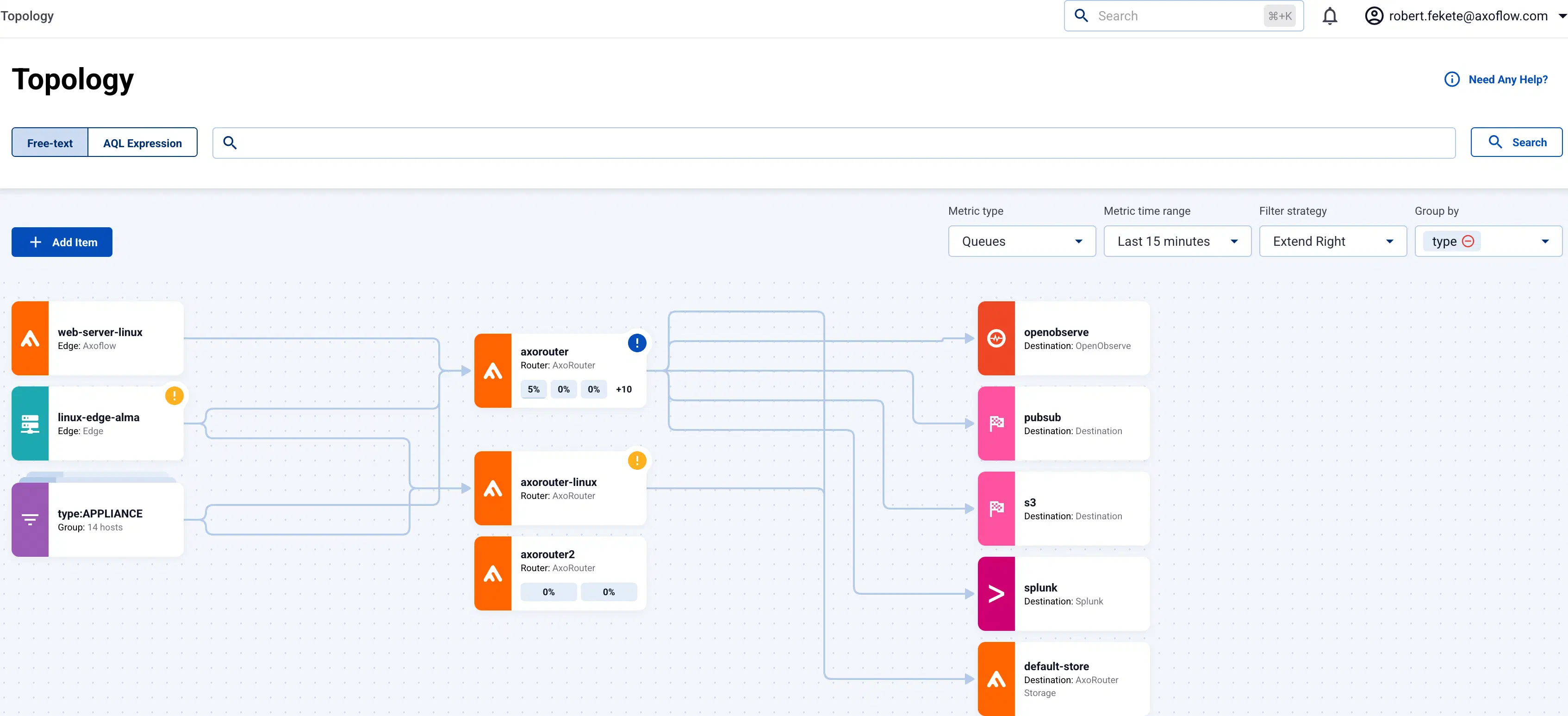The width and height of the screenshot is (1568, 716).
Task: Switch to the AQL Expression mode
Action: pyautogui.click(x=143, y=143)
